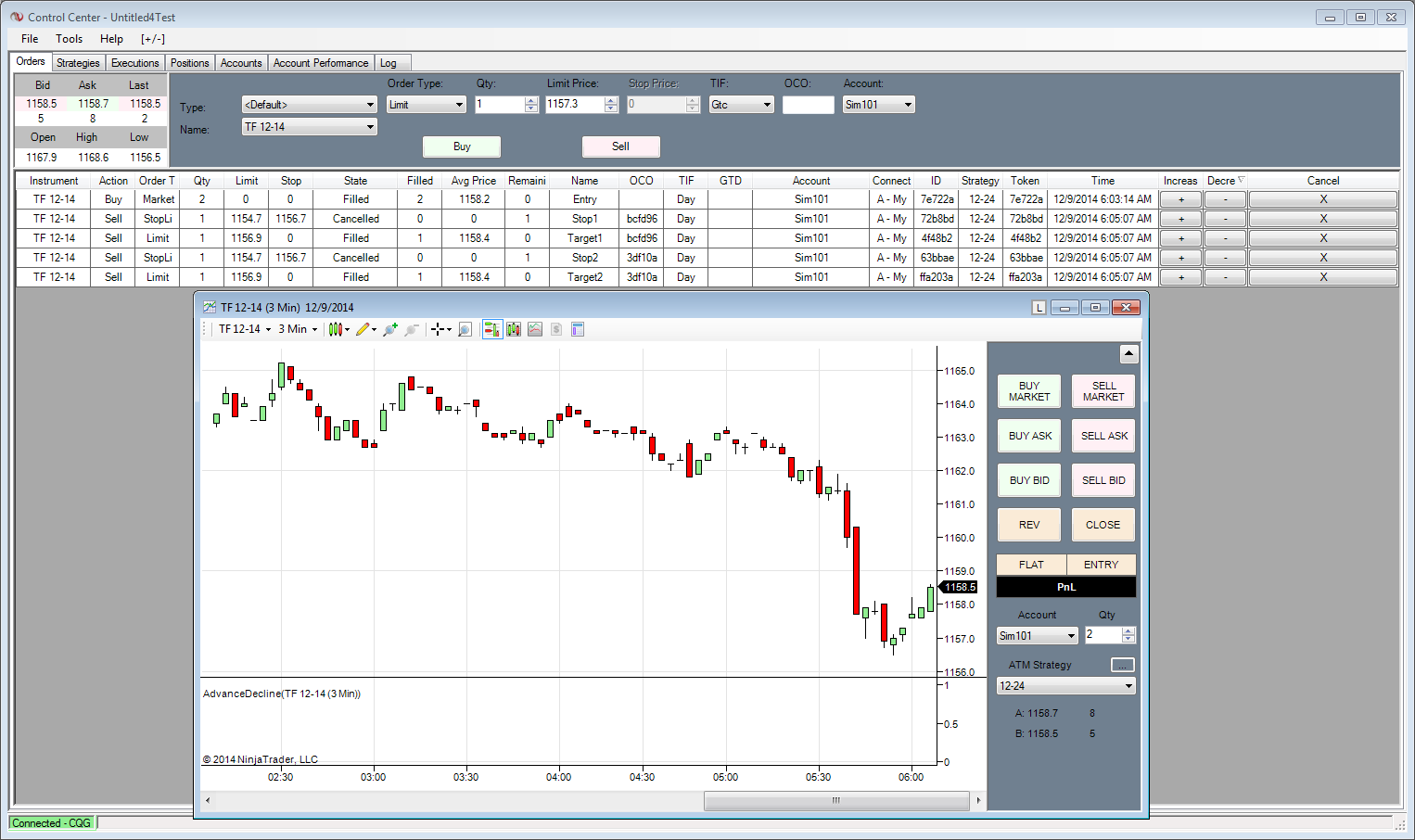
Task: Open the Name TF 12-14 instrument dropdown
Action: (x=309, y=127)
